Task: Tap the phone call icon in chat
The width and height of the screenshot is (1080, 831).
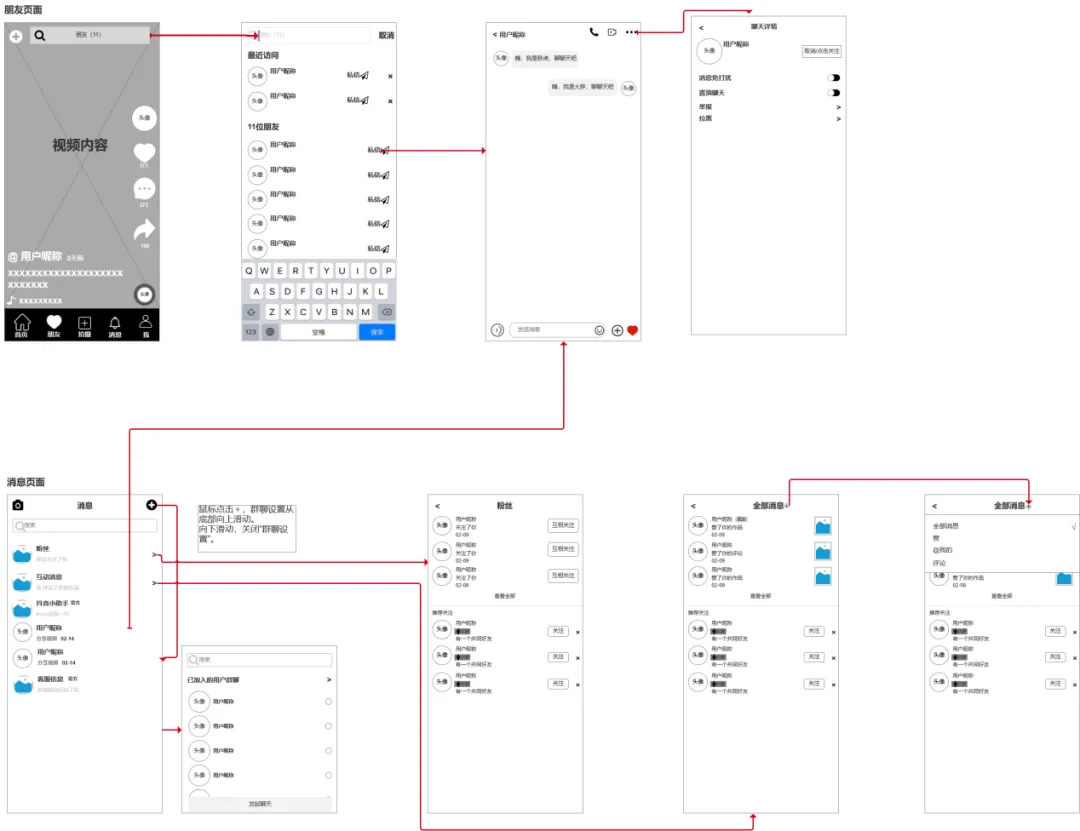Action: 594,32
